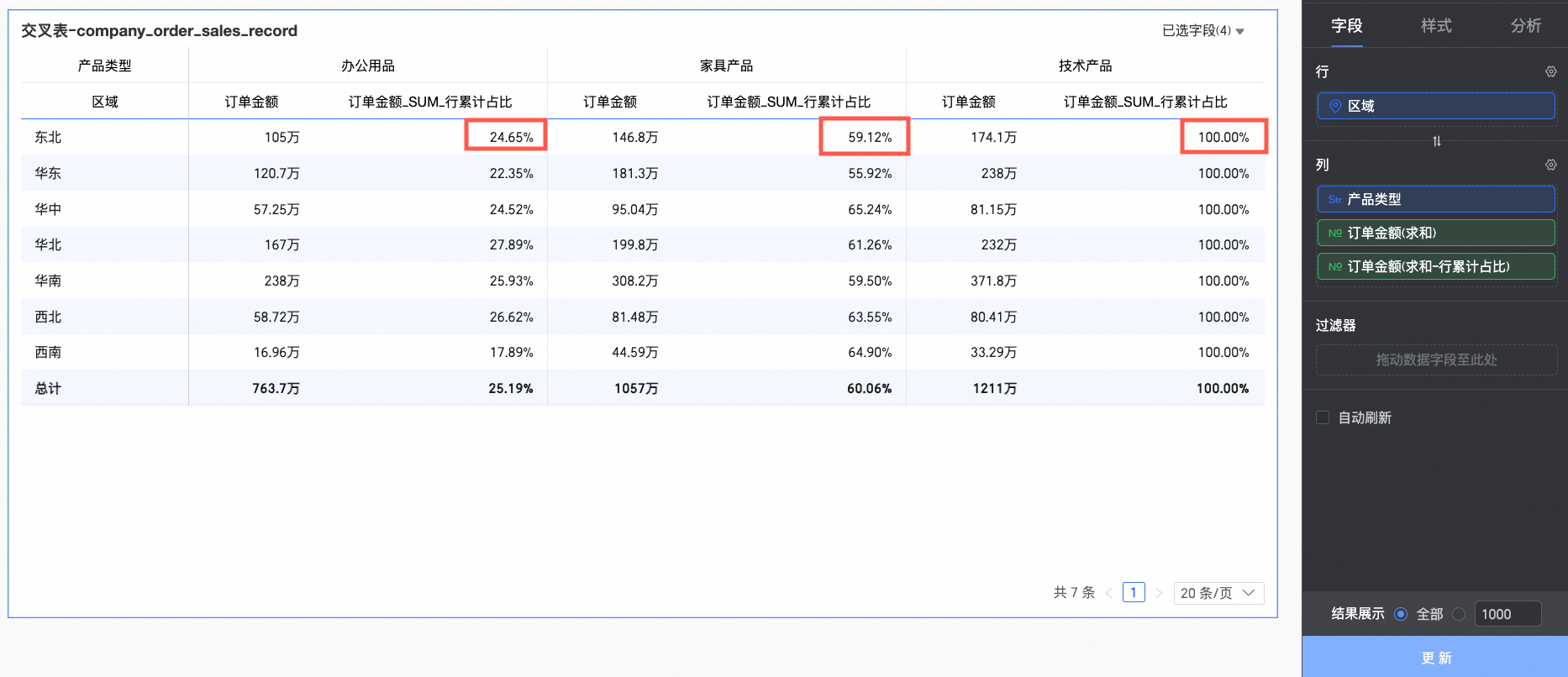Screen dimensions: 1568x677
Task: Click the 1211万 total cell
Action: tap(994, 388)
